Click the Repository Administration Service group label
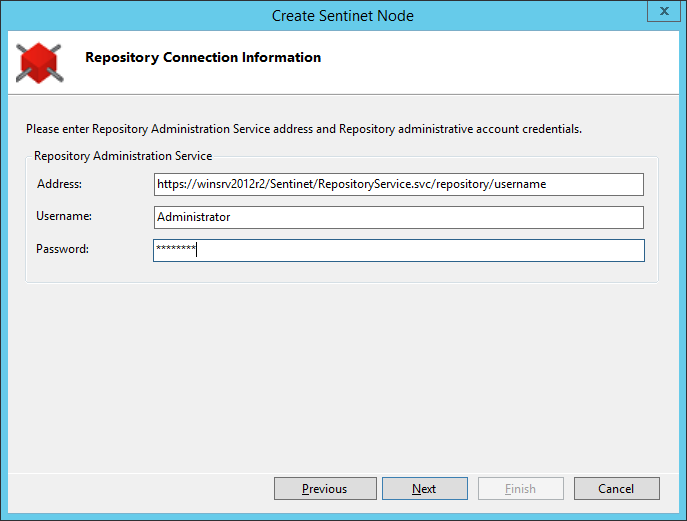The image size is (687, 521). tap(123, 156)
